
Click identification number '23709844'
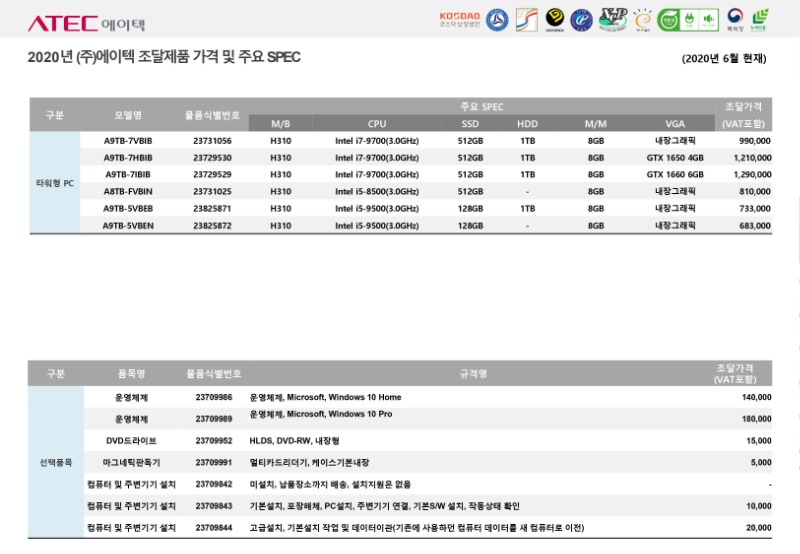[x=214, y=528]
